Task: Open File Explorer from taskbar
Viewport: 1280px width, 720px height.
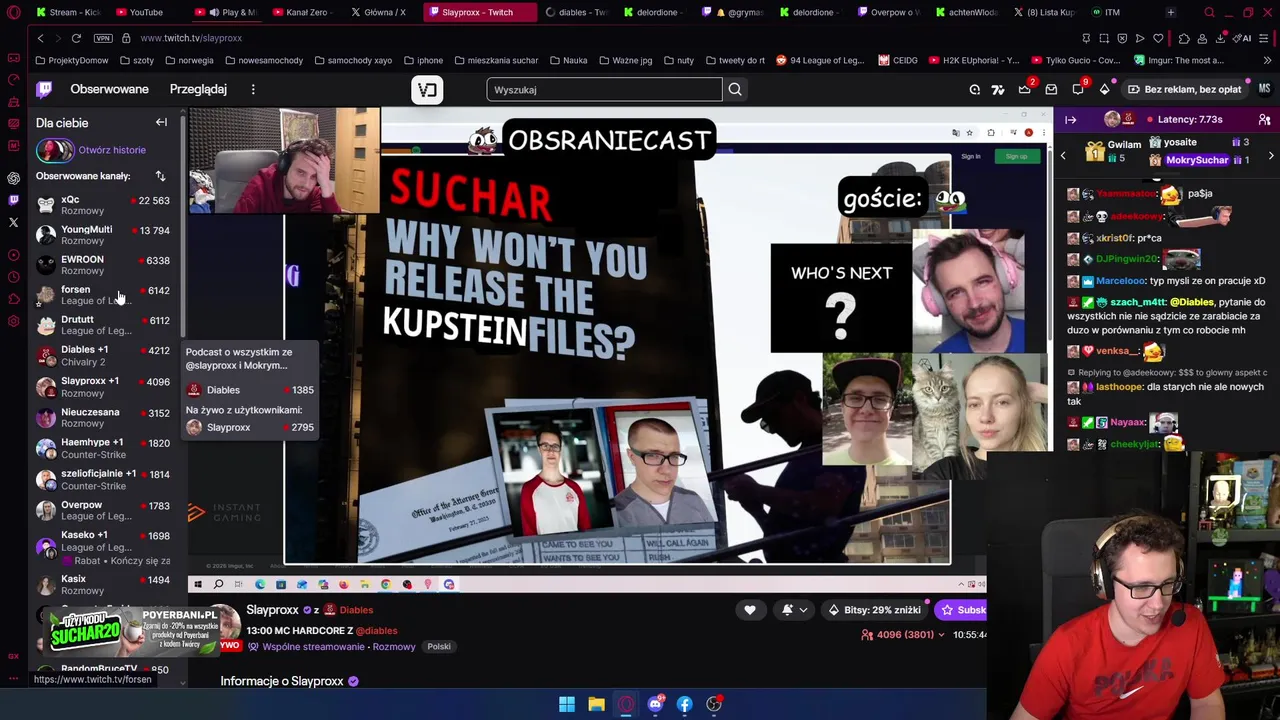Action: tap(596, 704)
